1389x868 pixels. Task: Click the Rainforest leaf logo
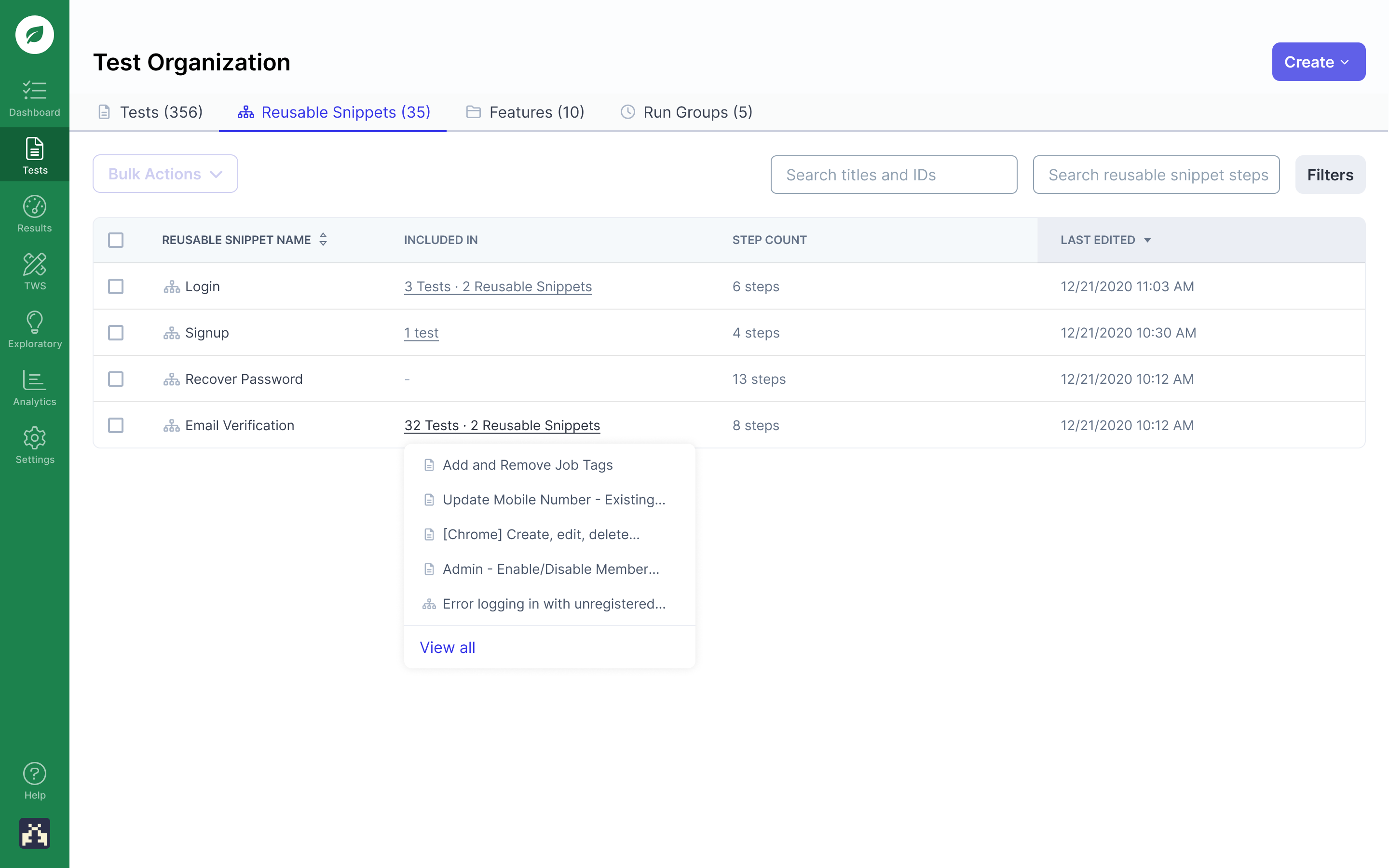34,34
